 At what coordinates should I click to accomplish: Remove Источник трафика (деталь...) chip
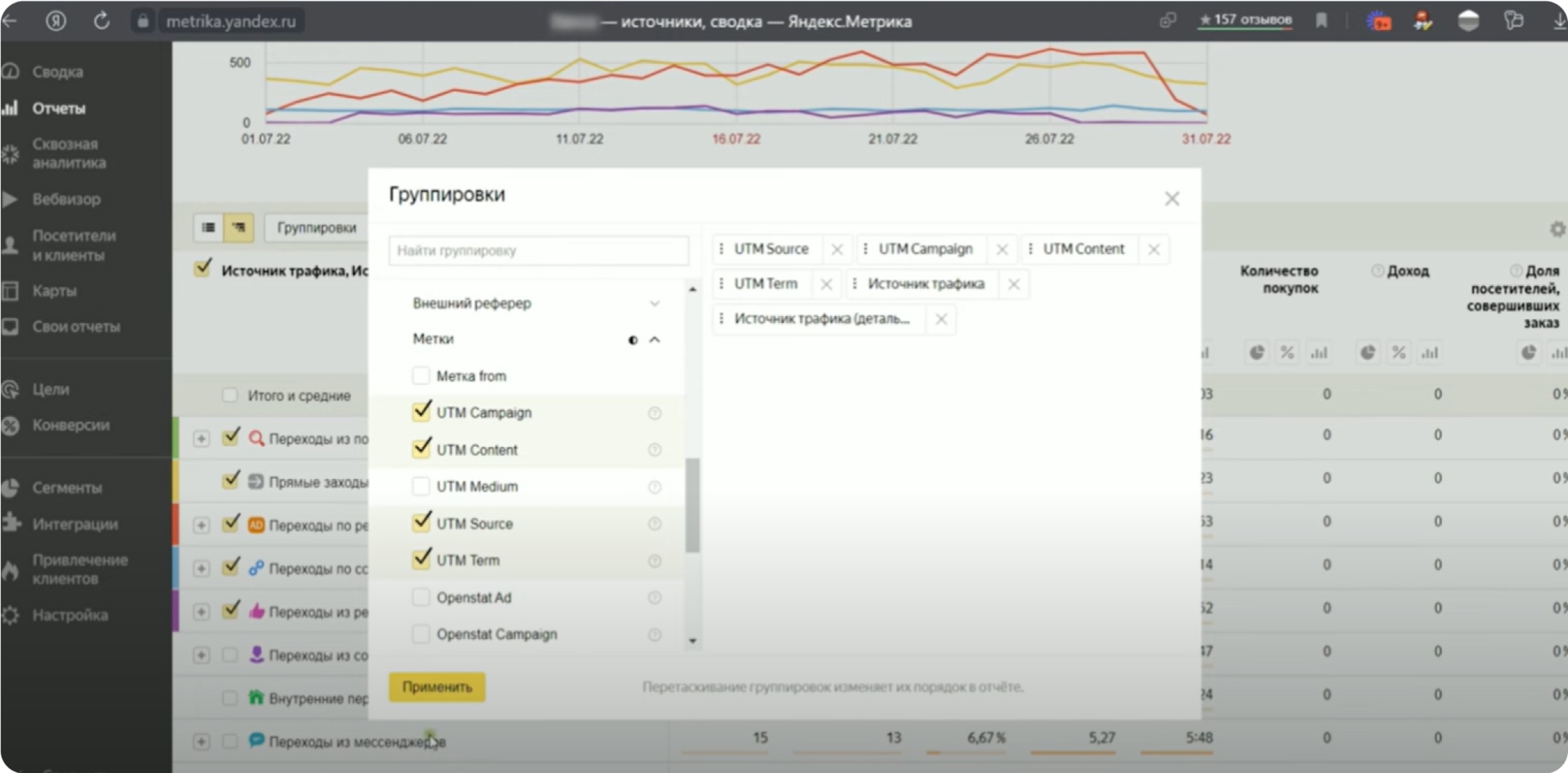[941, 319]
